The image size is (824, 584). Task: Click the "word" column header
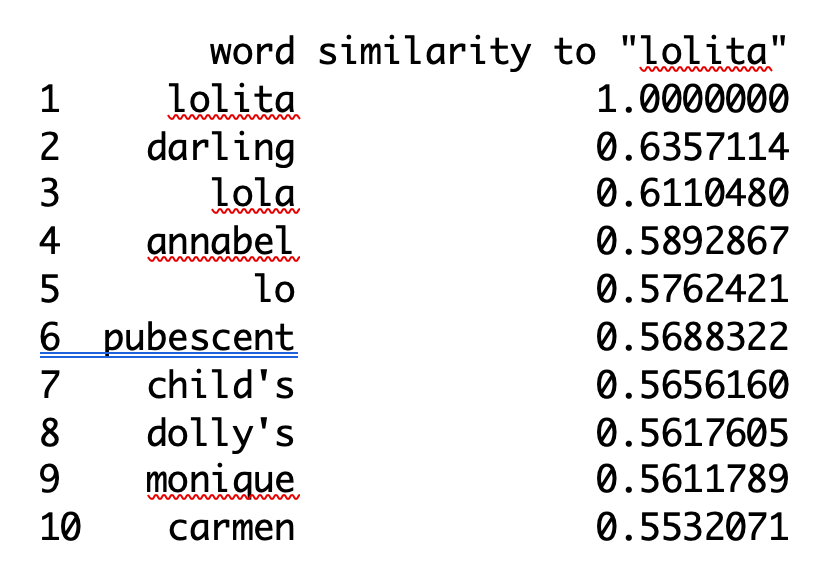pyautogui.click(x=252, y=51)
